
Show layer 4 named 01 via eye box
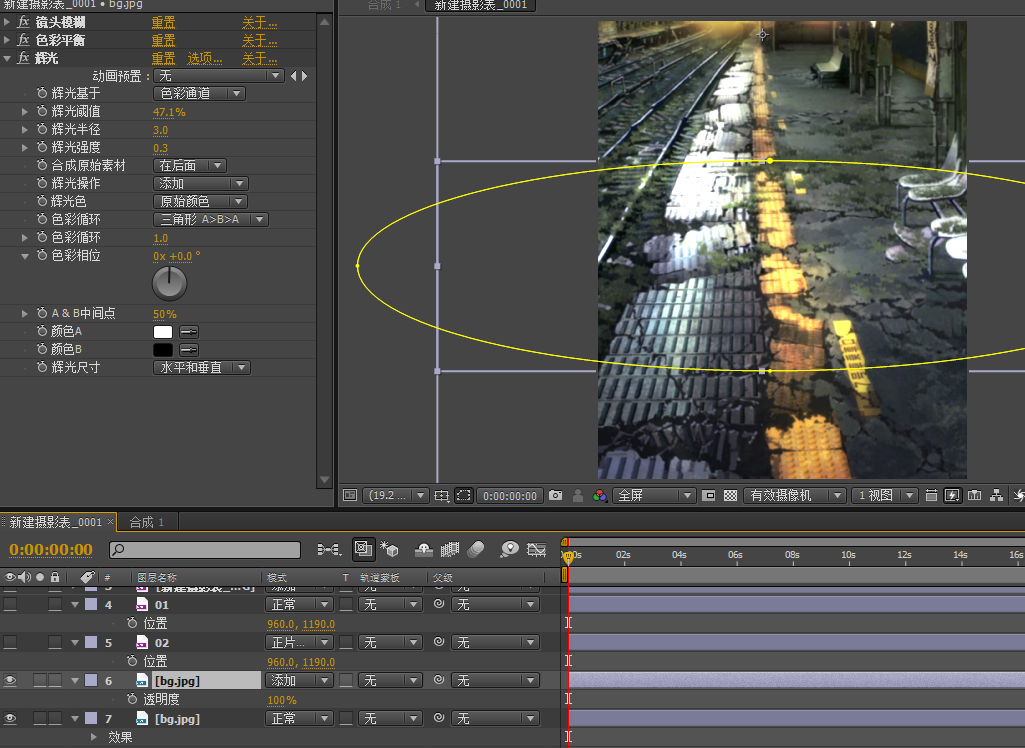pyautogui.click(x=11, y=605)
